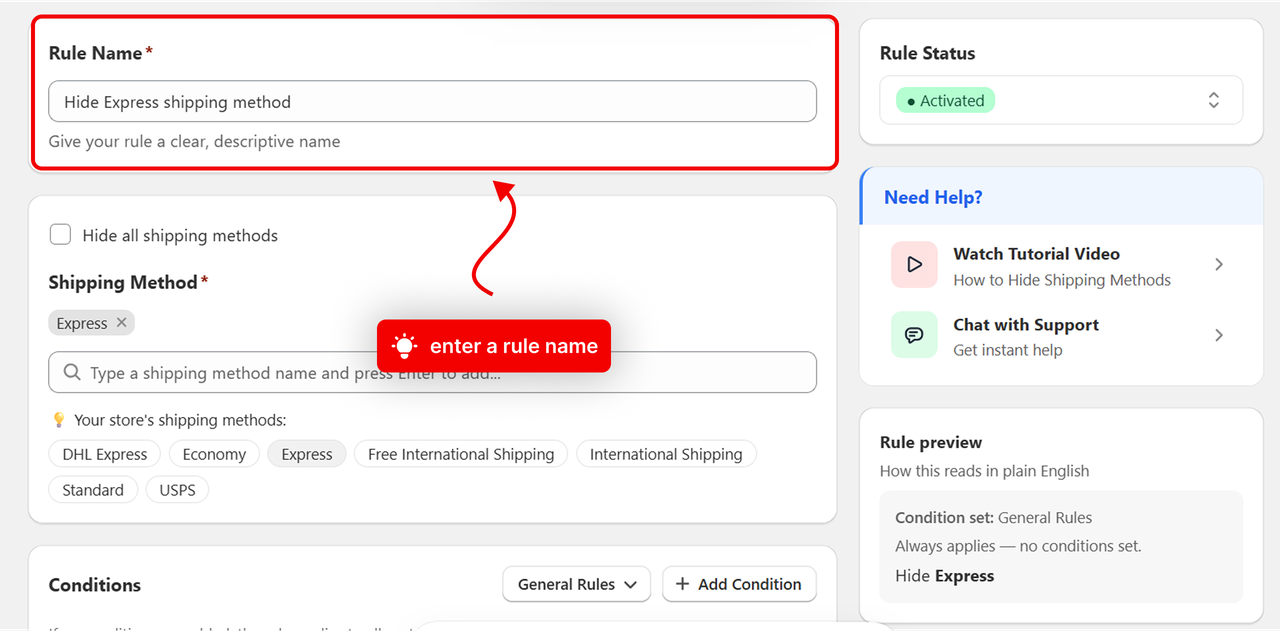Open the Rule Status Activated selector

click(x=1061, y=101)
